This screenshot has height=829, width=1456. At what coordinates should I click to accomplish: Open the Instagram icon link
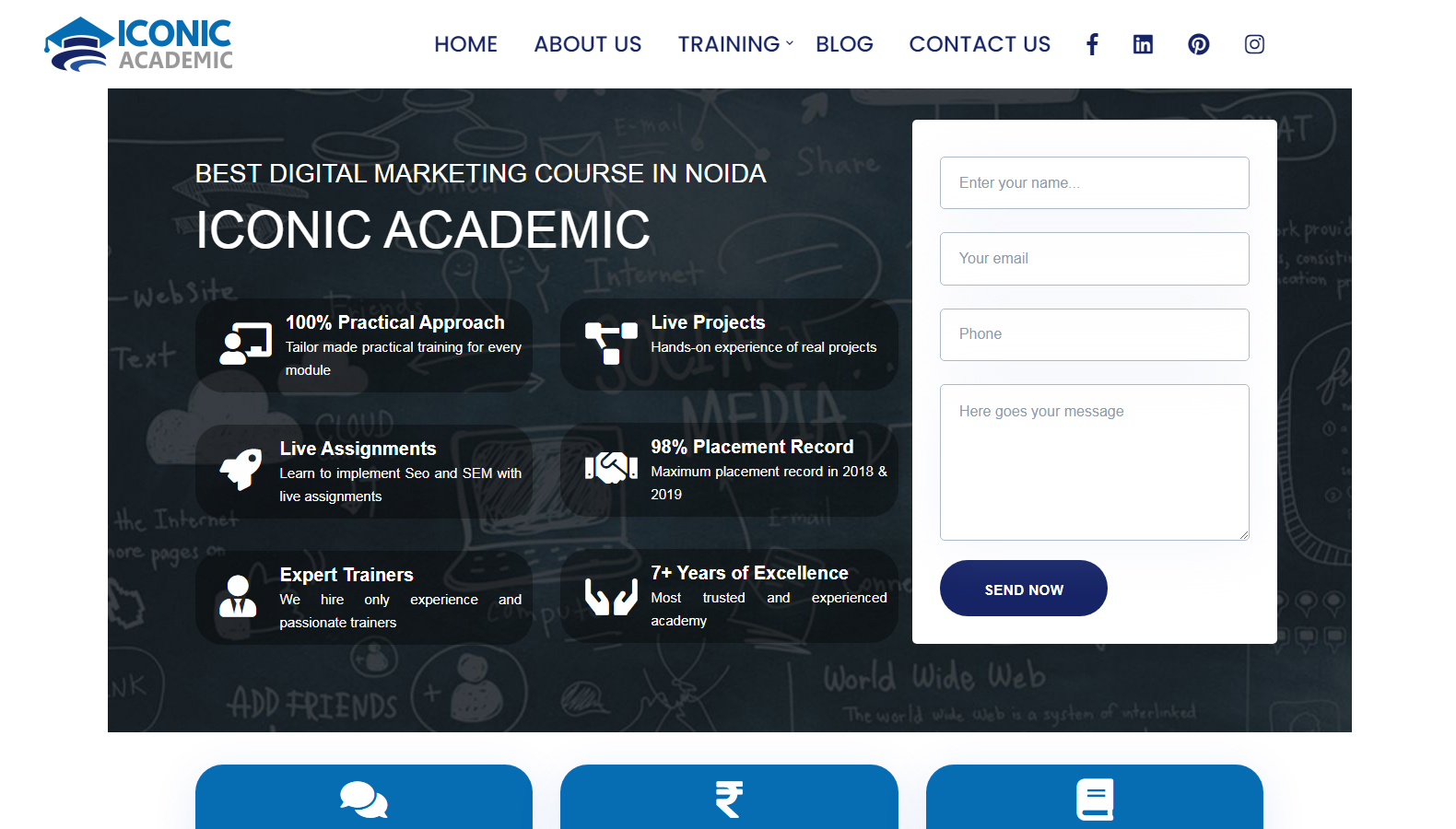click(1254, 44)
